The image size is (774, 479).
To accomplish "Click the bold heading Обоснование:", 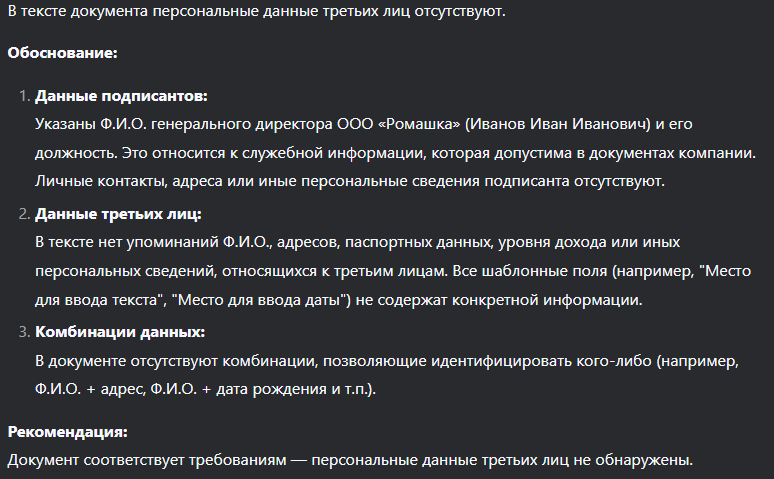I will [x=63, y=53].
